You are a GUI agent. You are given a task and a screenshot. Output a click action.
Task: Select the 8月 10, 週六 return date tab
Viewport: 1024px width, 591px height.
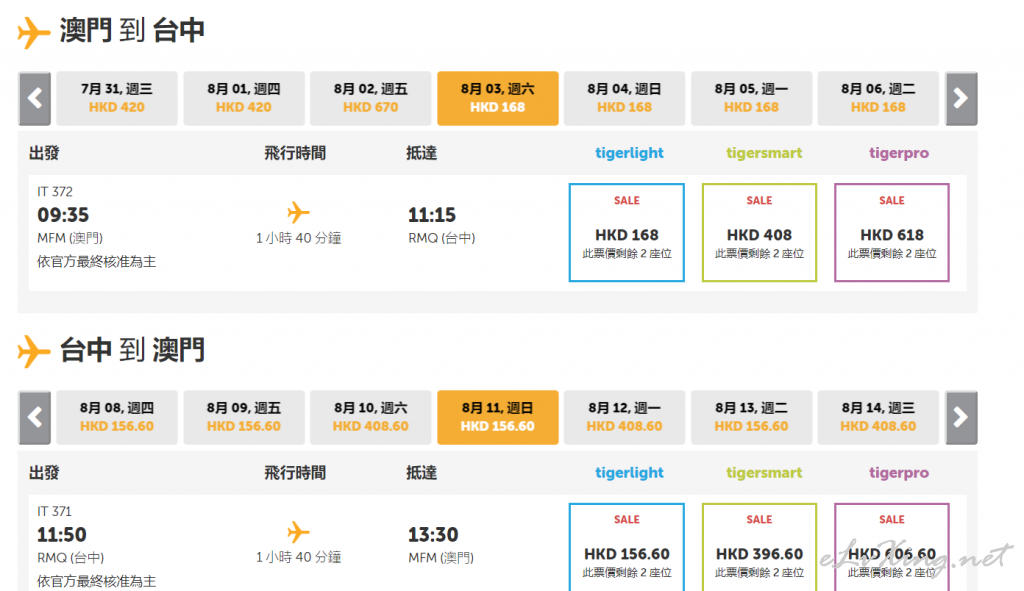pos(370,418)
